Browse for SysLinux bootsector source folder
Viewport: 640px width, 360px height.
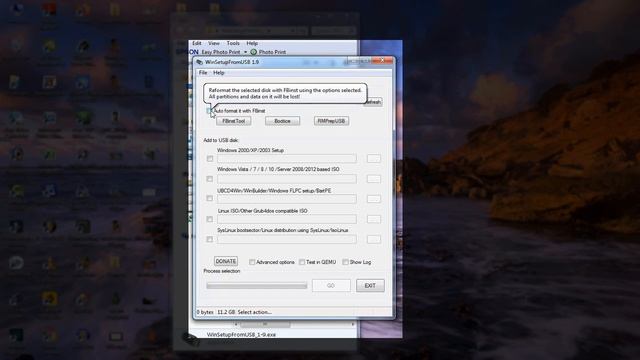point(373,239)
